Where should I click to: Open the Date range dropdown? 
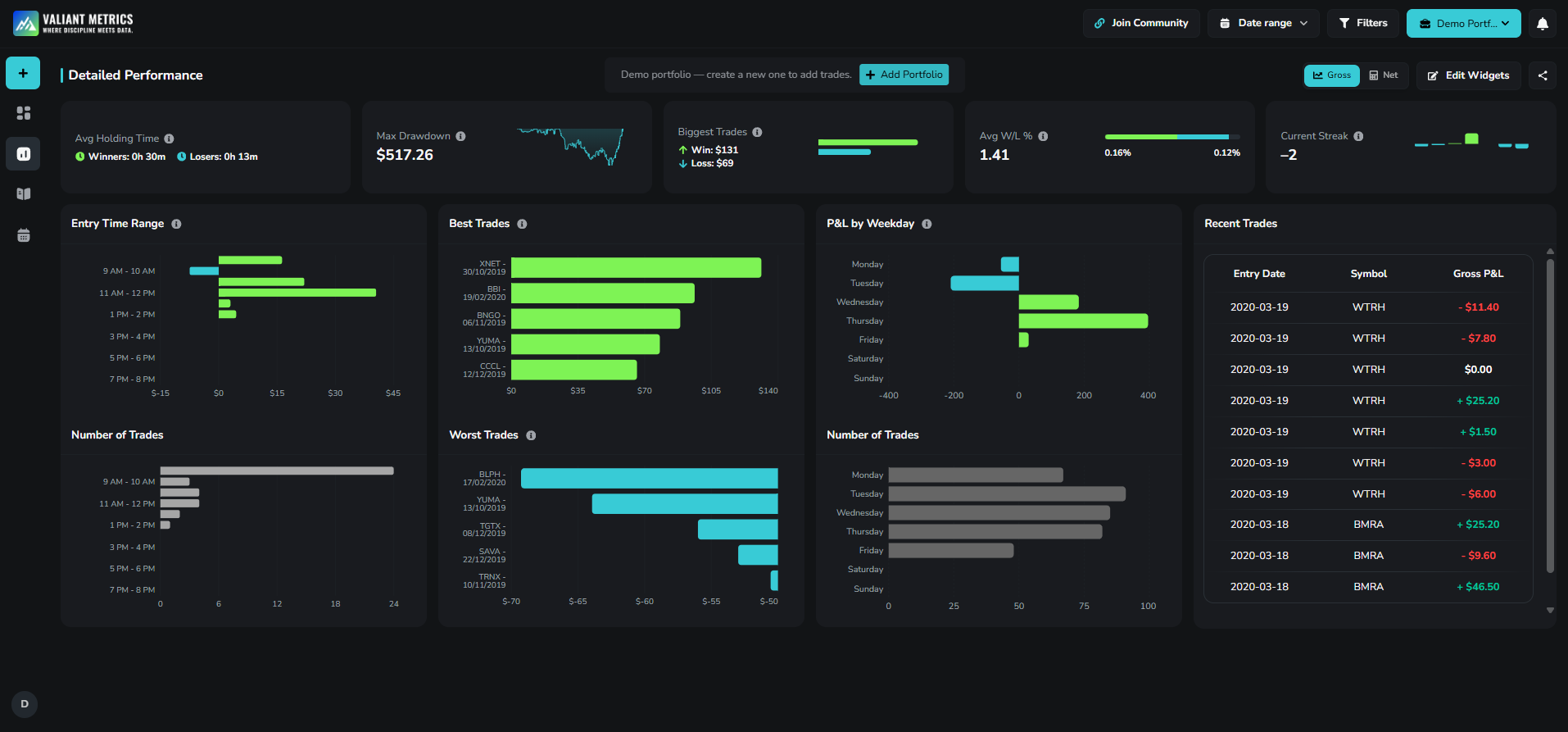pyautogui.click(x=1263, y=23)
